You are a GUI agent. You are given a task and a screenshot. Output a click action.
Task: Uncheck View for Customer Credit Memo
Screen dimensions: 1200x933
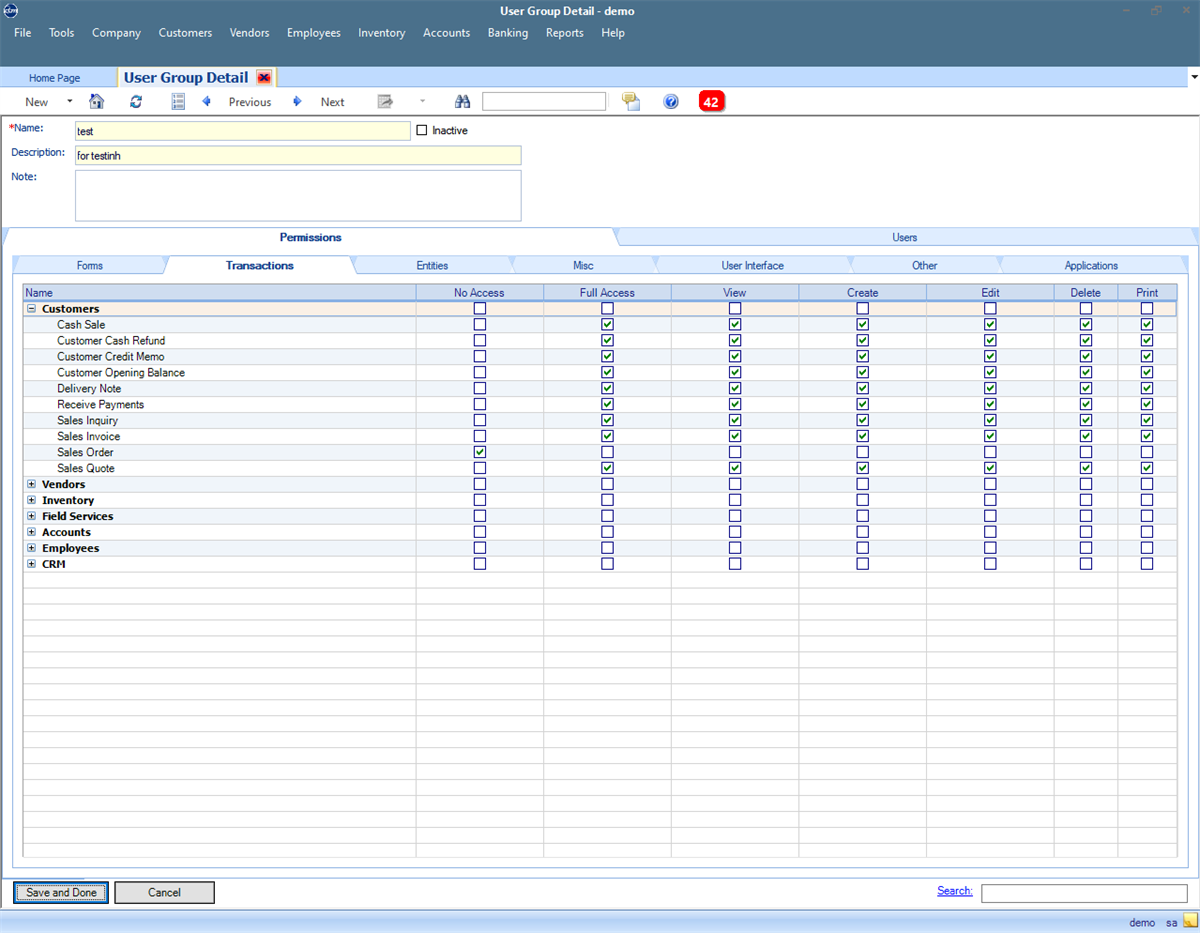click(735, 357)
